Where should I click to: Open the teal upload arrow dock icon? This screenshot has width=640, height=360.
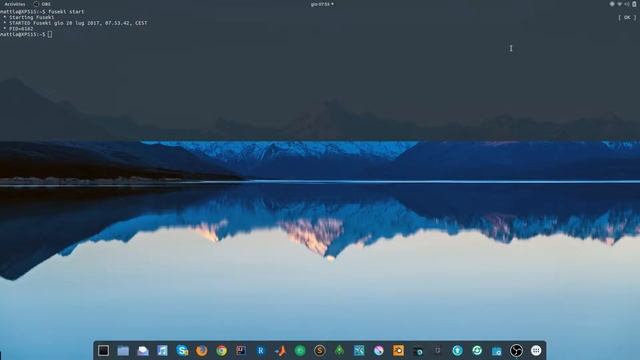pos(457,350)
